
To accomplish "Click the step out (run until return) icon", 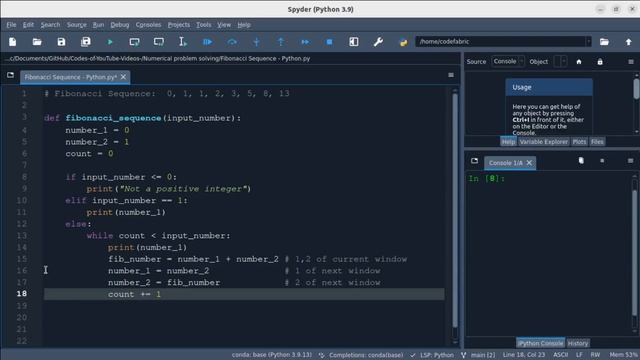I will [x=281, y=42].
